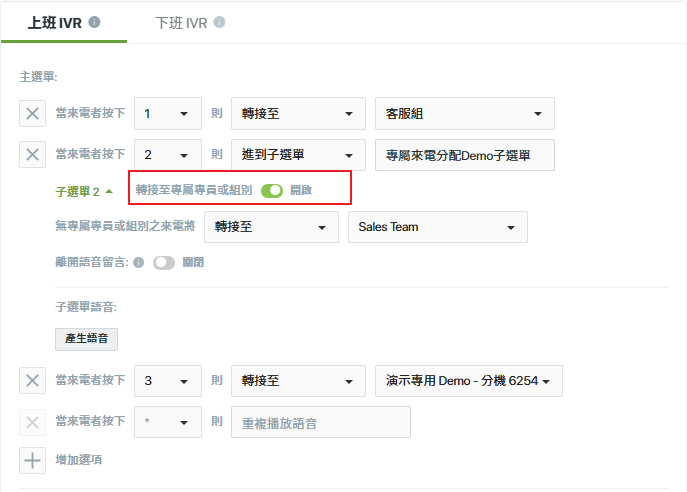Open the Sales Team dropdown
This screenshot has height=492, width=687.
pos(438,227)
